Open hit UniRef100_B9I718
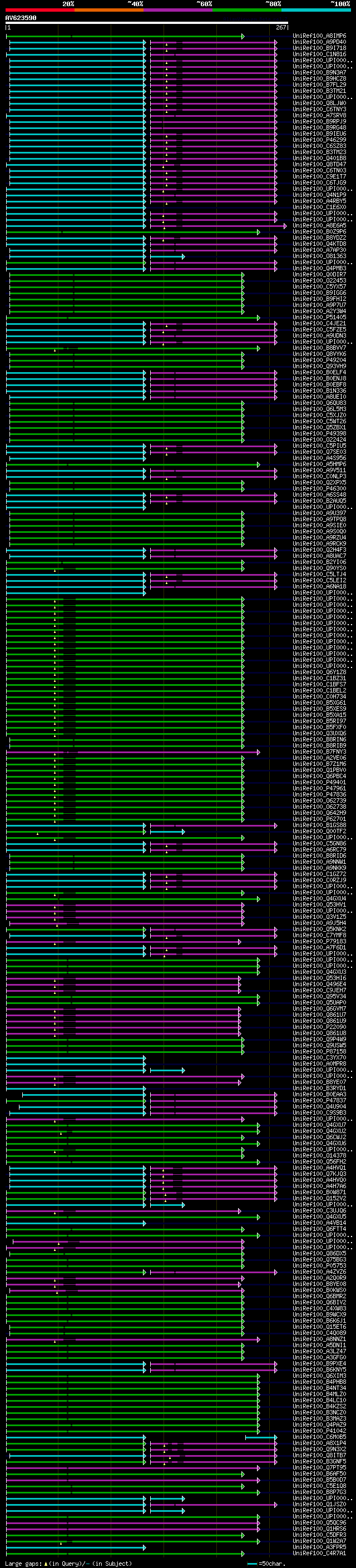The width and height of the screenshot is (356, 1568). [x=319, y=48]
